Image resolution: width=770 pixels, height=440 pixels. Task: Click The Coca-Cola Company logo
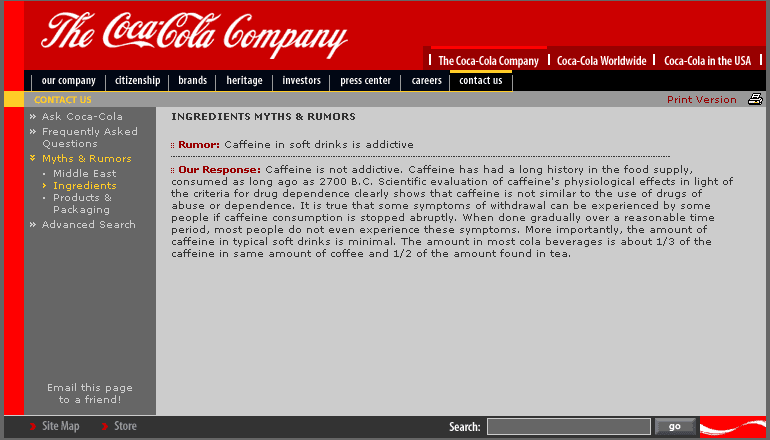click(x=194, y=33)
